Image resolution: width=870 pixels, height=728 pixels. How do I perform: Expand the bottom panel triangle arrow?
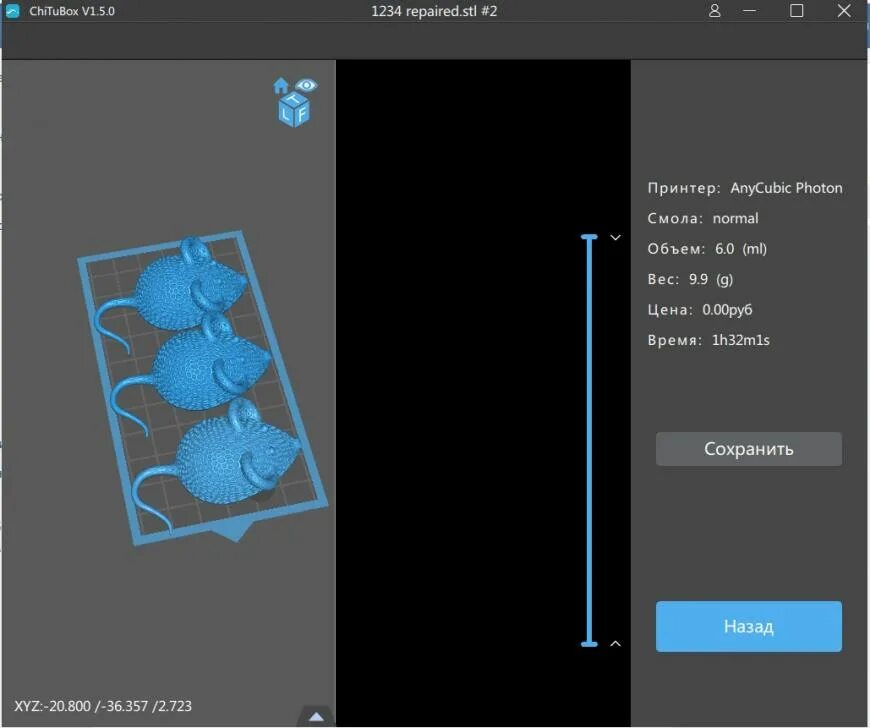(316, 716)
